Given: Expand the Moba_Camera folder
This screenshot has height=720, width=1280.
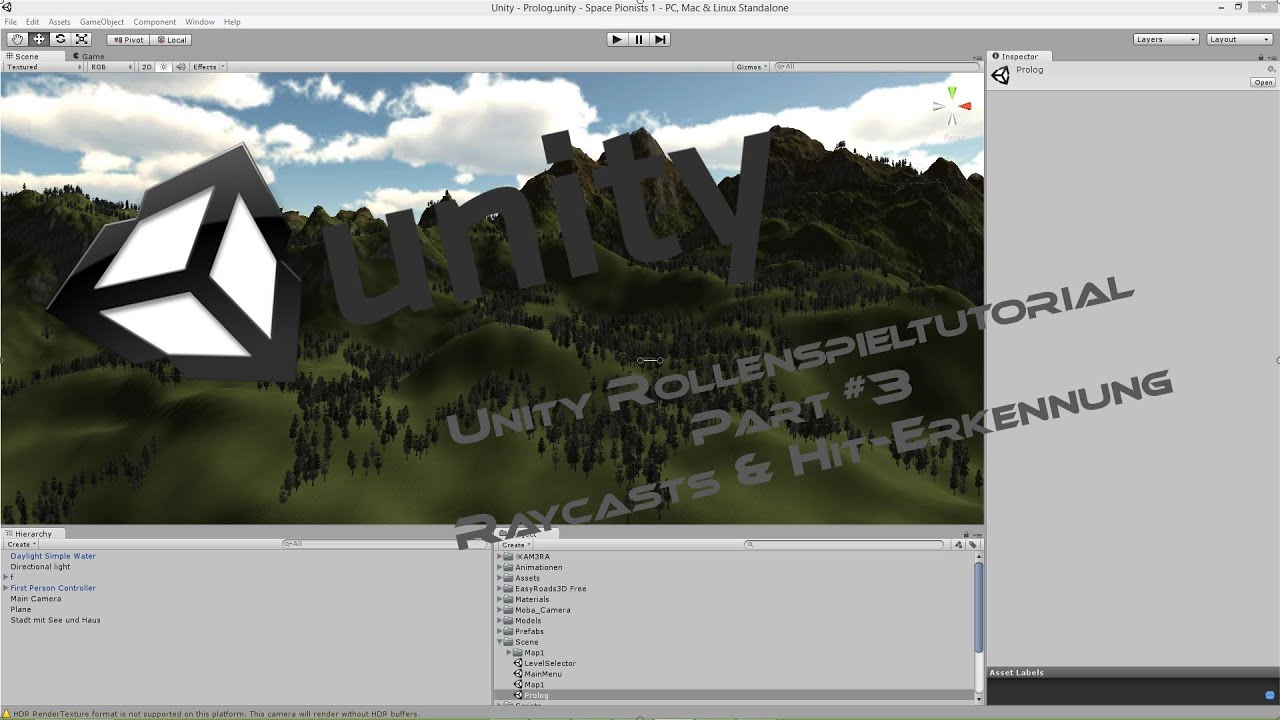Looking at the screenshot, I should click(x=500, y=610).
